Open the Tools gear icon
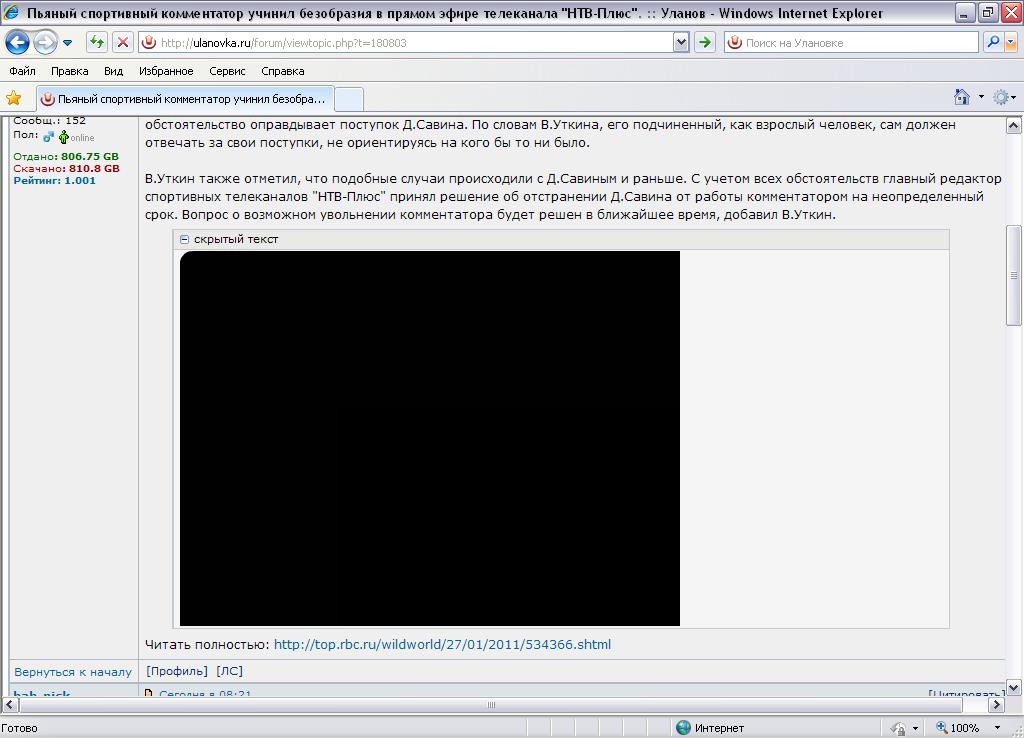1024x738 pixels. tap(1000, 97)
